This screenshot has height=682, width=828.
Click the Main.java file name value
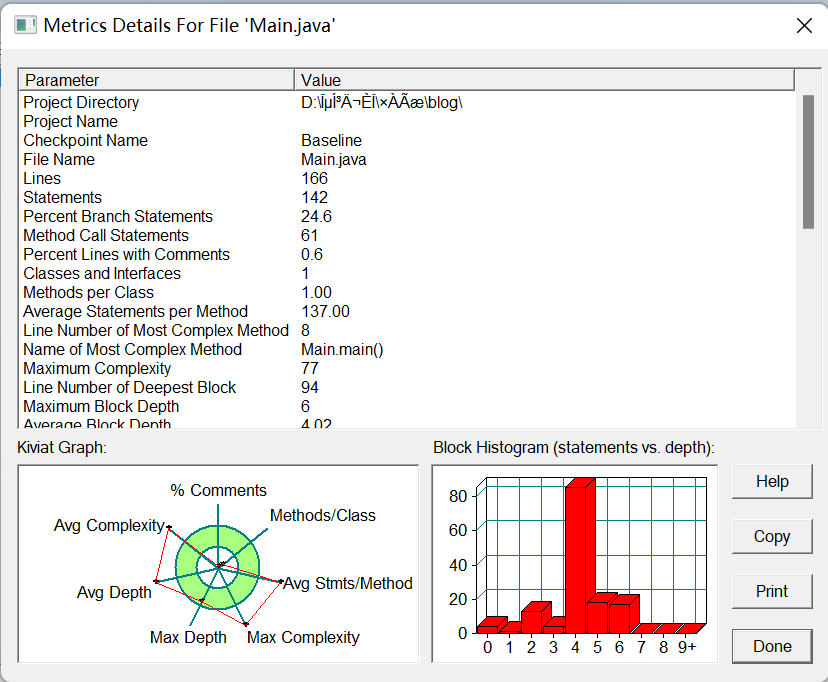pos(333,159)
